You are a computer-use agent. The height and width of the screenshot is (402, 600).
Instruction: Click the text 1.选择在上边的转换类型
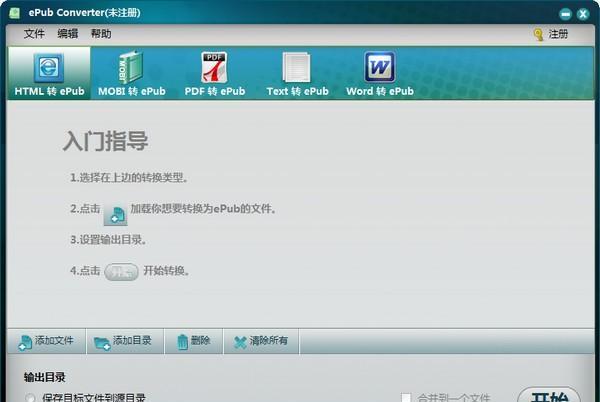(129, 177)
